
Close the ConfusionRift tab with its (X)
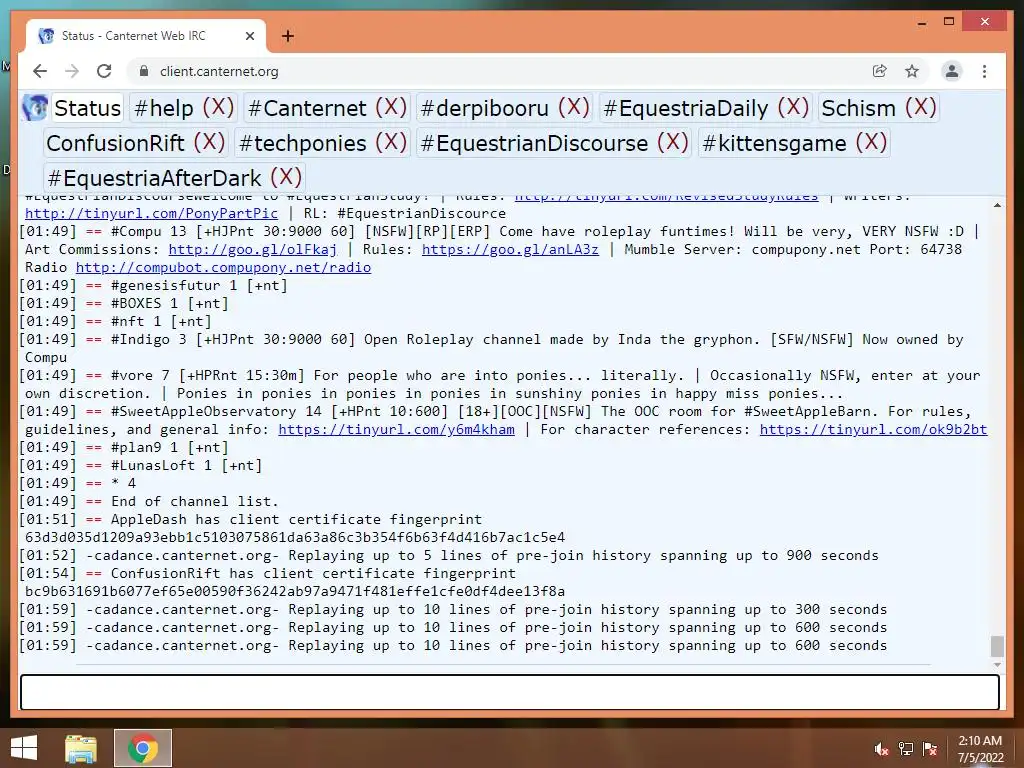pos(209,142)
